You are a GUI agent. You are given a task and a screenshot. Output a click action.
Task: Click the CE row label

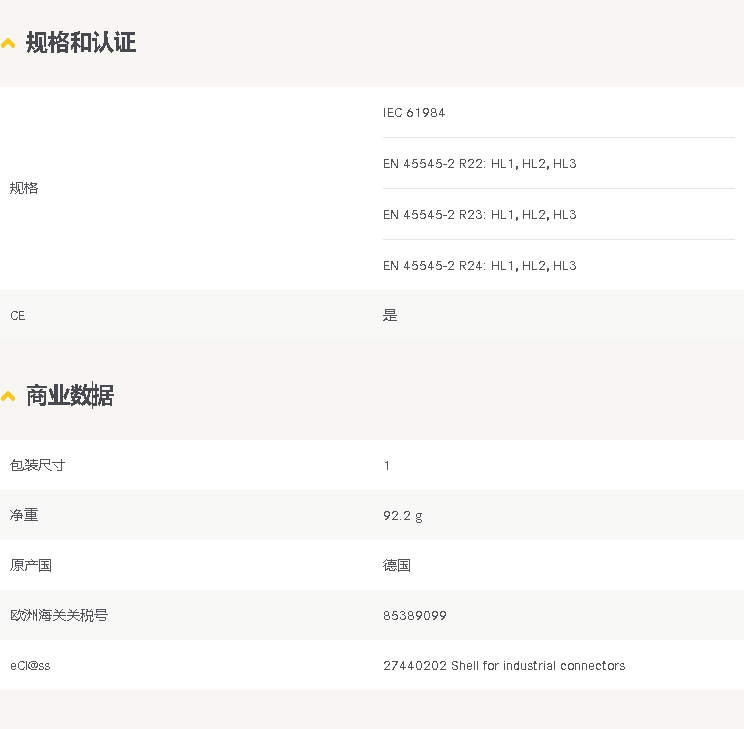click(18, 316)
